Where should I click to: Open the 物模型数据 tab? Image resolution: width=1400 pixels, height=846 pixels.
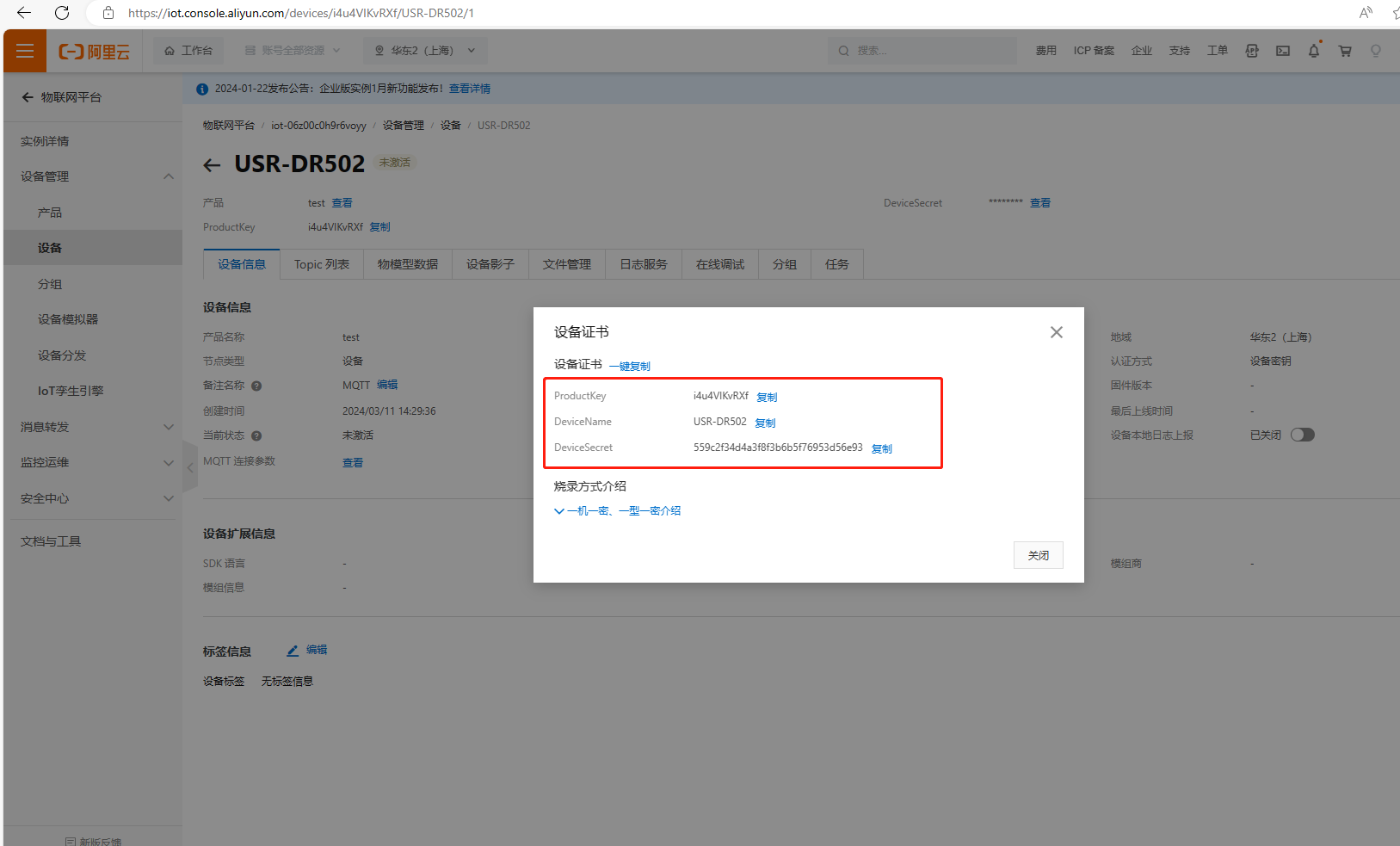pyautogui.click(x=407, y=265)
